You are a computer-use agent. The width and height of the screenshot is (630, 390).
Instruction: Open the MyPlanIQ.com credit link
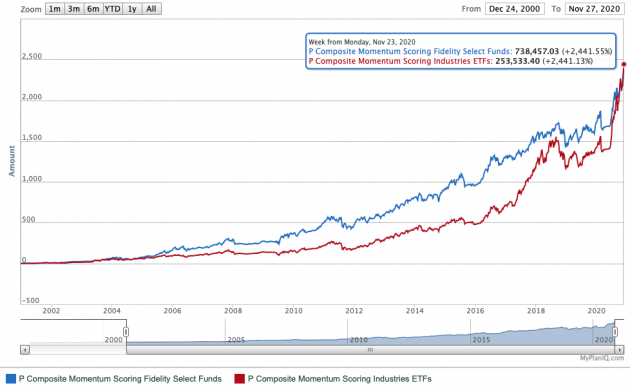(602, 358)
